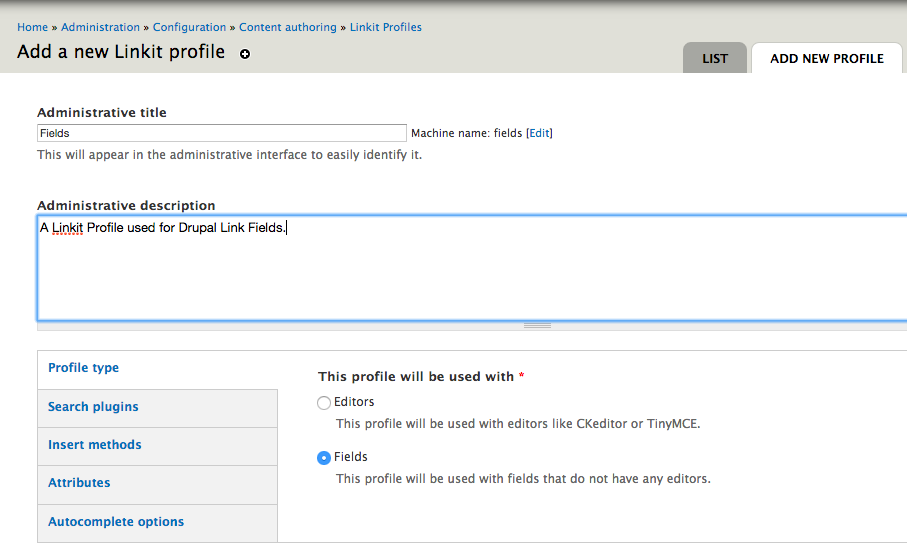Click inside the Administrative description textarea
Viewport: 907px width, 549px height.
coord(470,267)
